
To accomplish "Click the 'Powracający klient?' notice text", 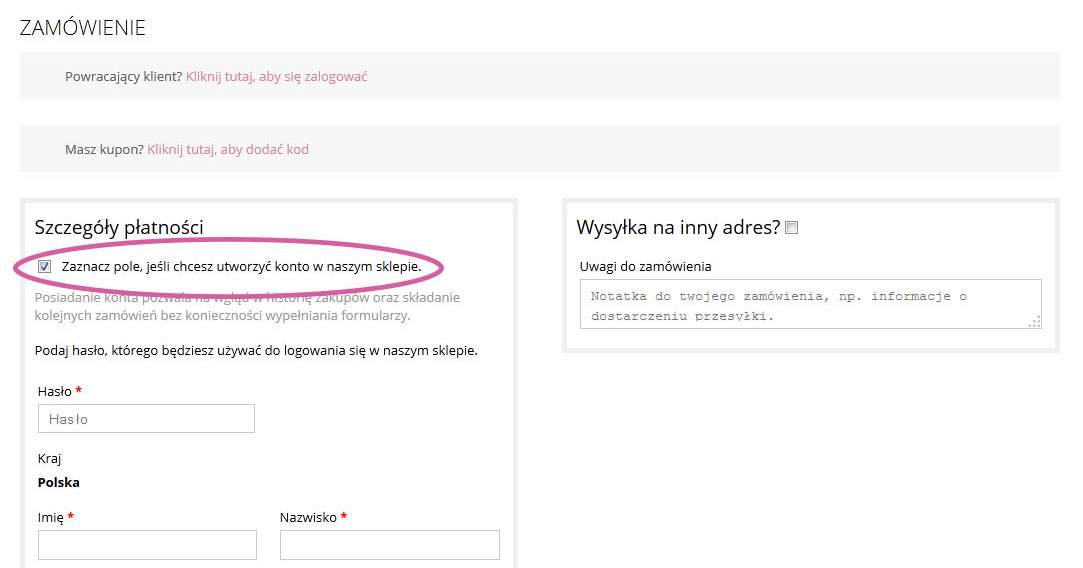I will coord(123,76).
